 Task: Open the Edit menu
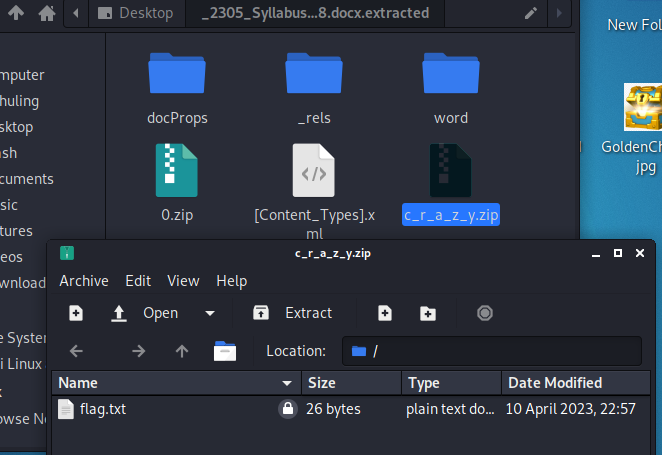(138, 281)
